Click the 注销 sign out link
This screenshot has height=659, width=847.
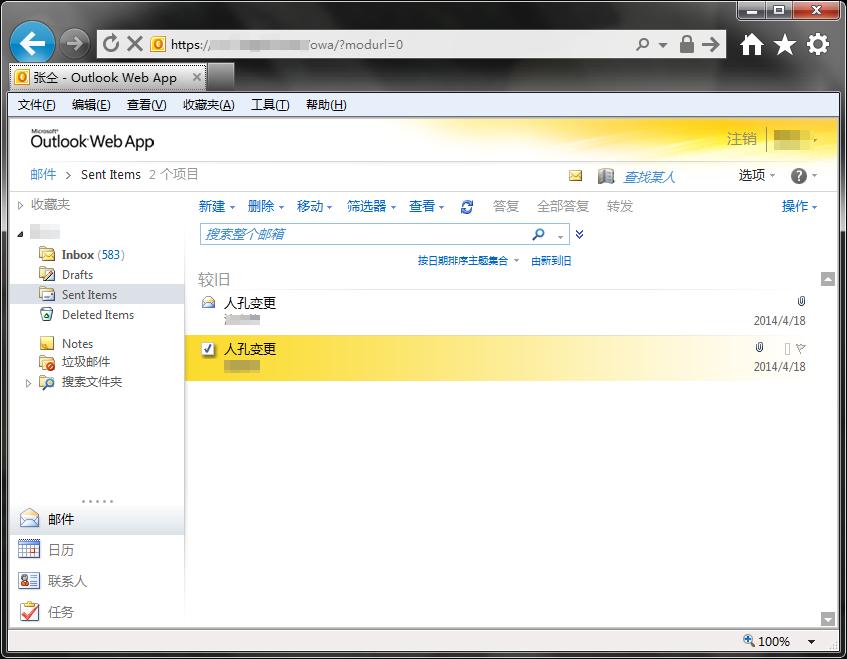coord(741,139)
